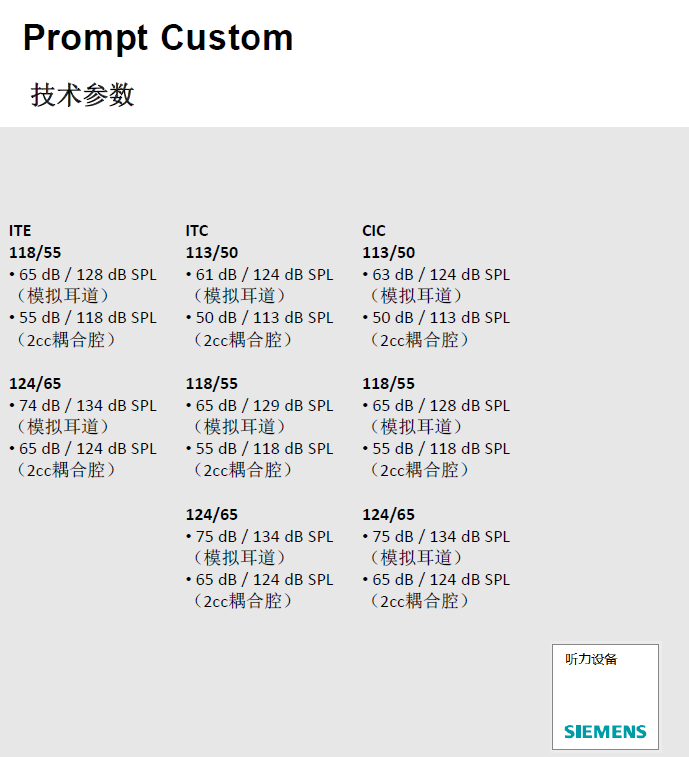Image resolution: width=689 pixels, height=757 pixels.
Task: Select the CIC column heading
Action: pos(374,231)
